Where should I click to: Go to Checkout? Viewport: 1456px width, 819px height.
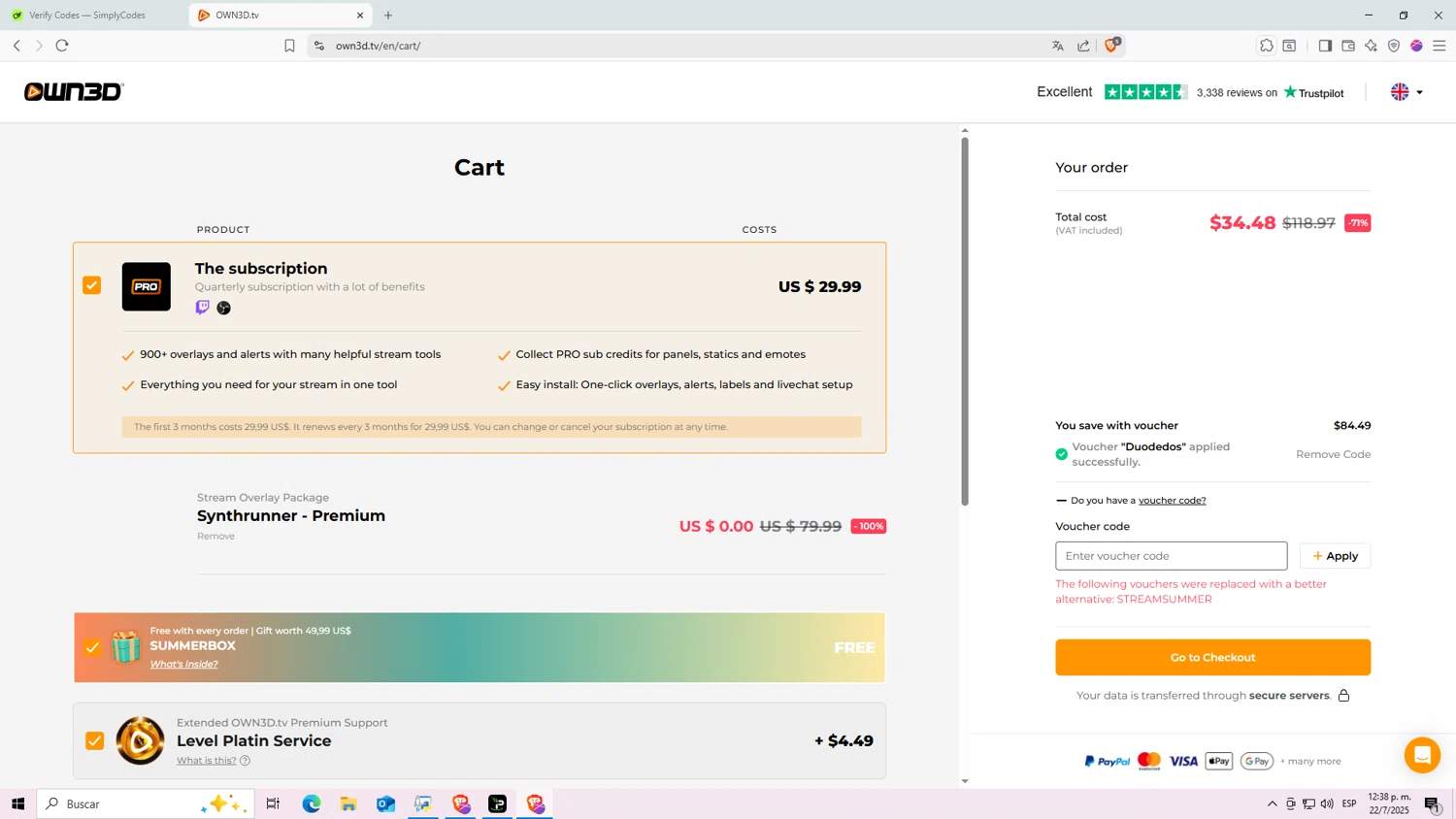1212,657
